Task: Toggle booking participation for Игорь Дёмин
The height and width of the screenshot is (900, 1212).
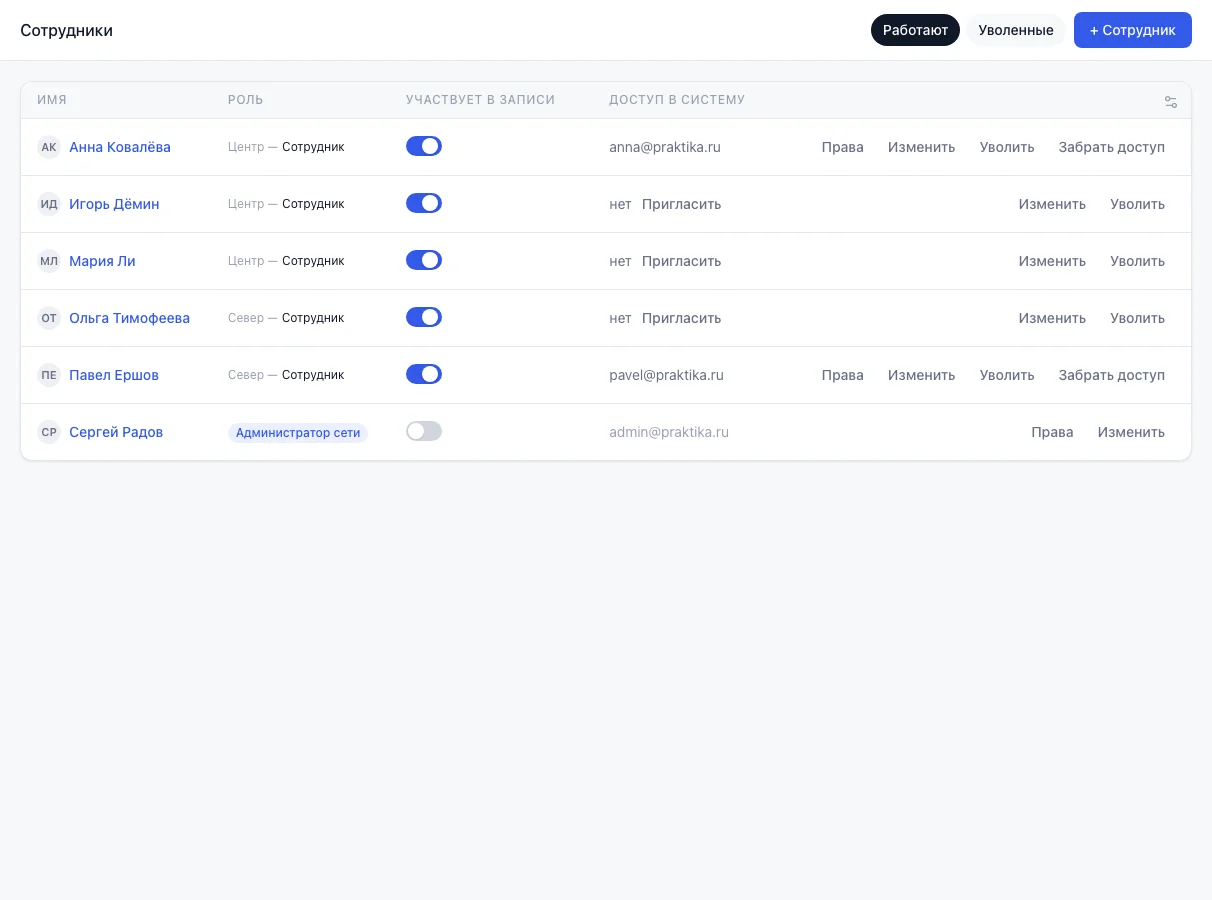Action: pos(424,203)
